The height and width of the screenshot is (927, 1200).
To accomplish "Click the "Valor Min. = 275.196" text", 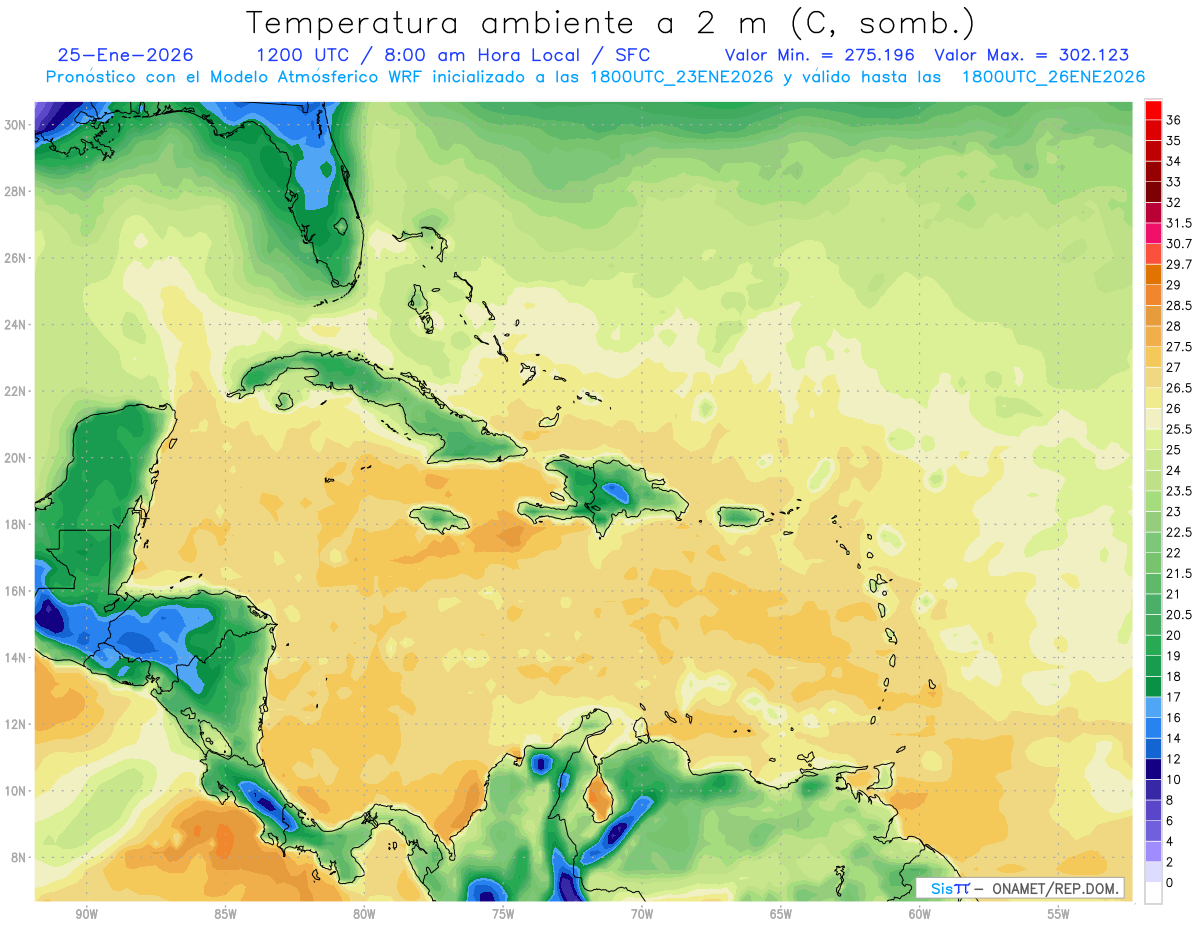I will pyautogui.click(x=822, y=55).
